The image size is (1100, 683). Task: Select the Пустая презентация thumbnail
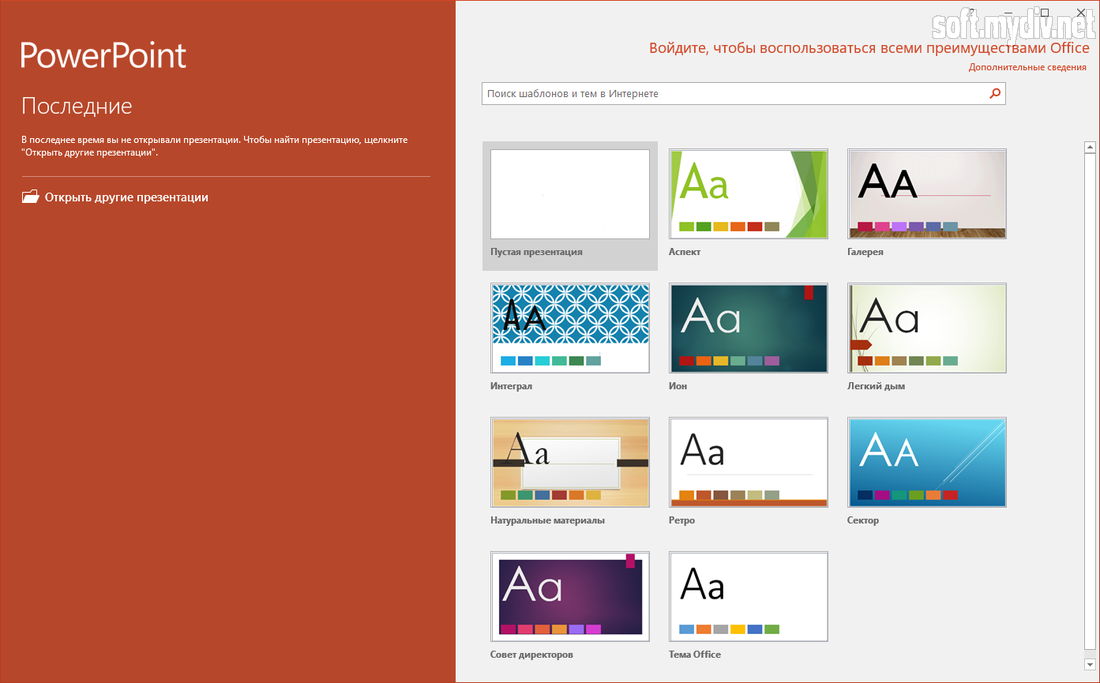point(570,194)
